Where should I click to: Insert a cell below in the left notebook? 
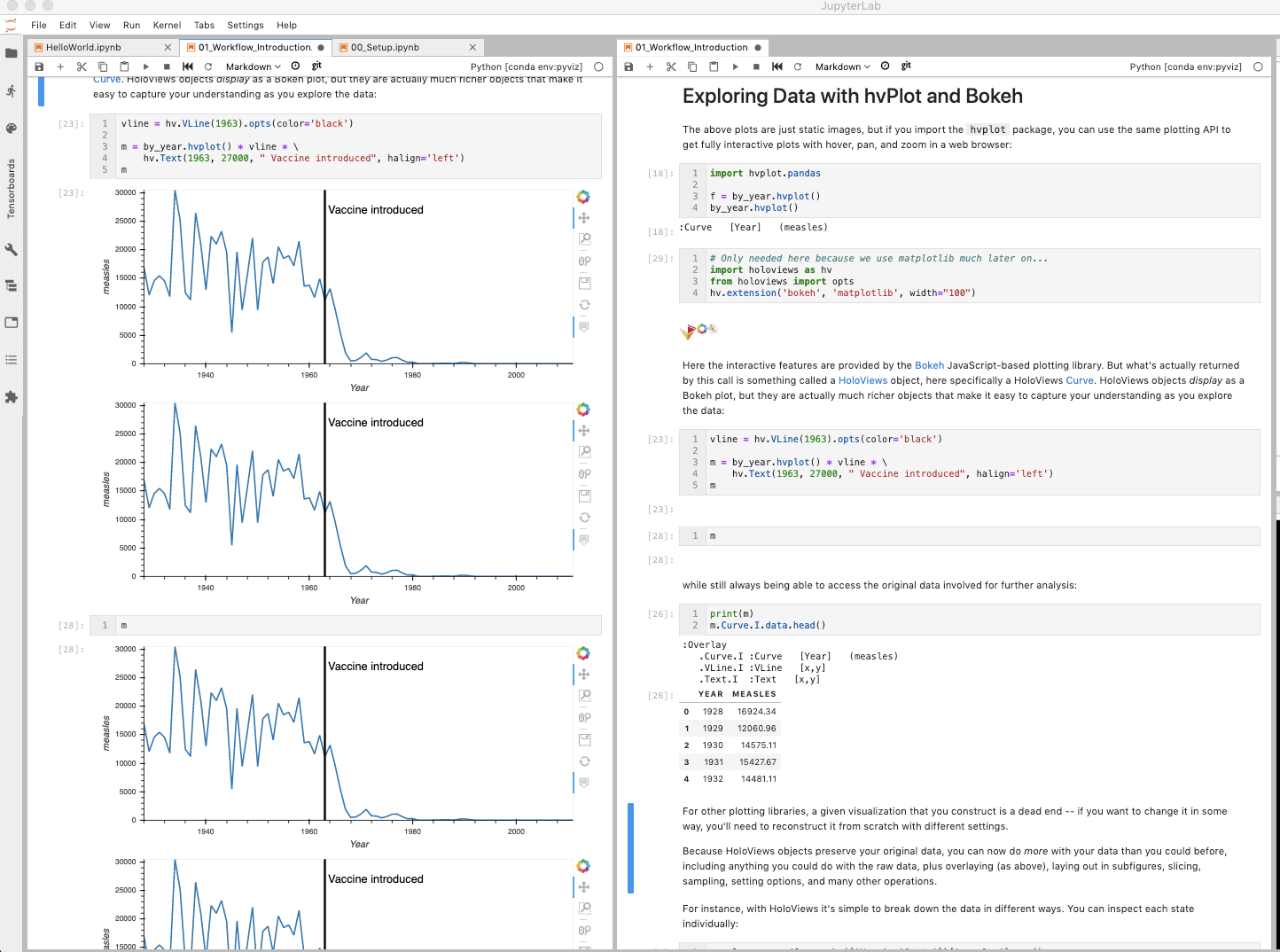60,66
